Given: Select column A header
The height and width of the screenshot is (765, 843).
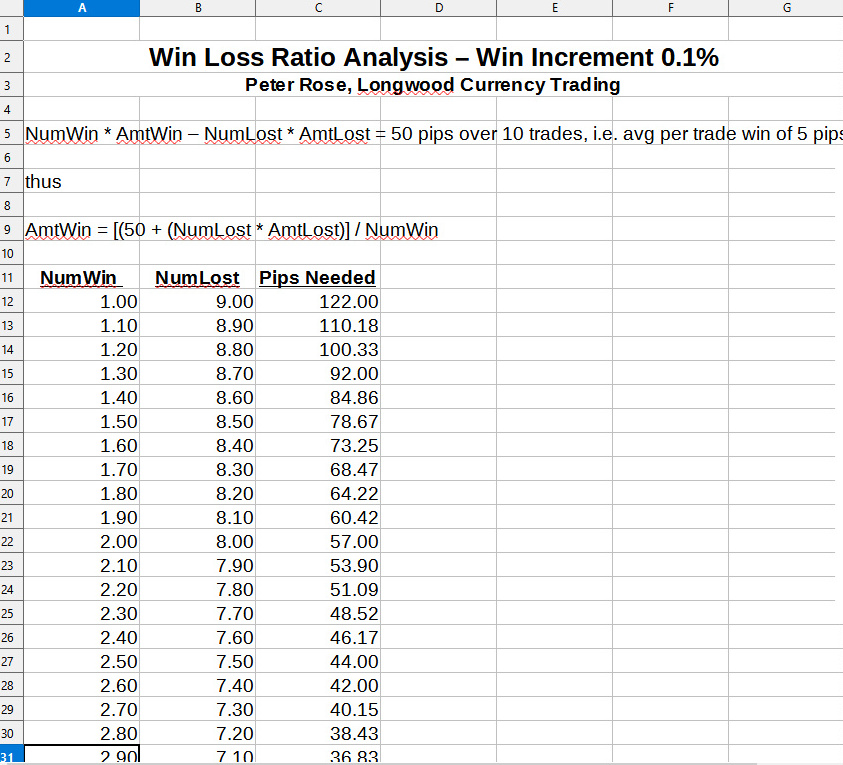Looking at the screenshot, I should point(81,8).
